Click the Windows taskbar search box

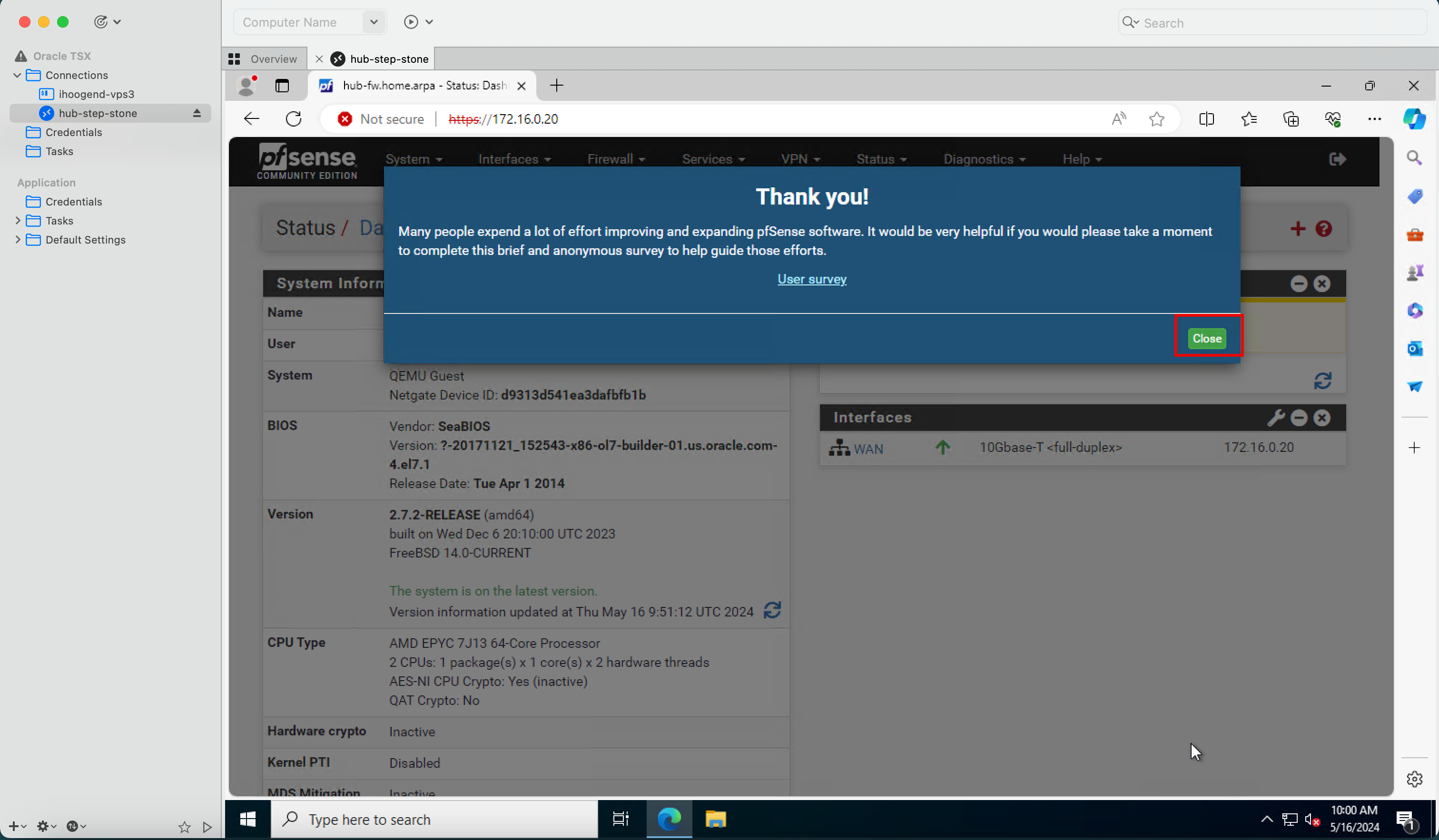(x=434, y=820)
